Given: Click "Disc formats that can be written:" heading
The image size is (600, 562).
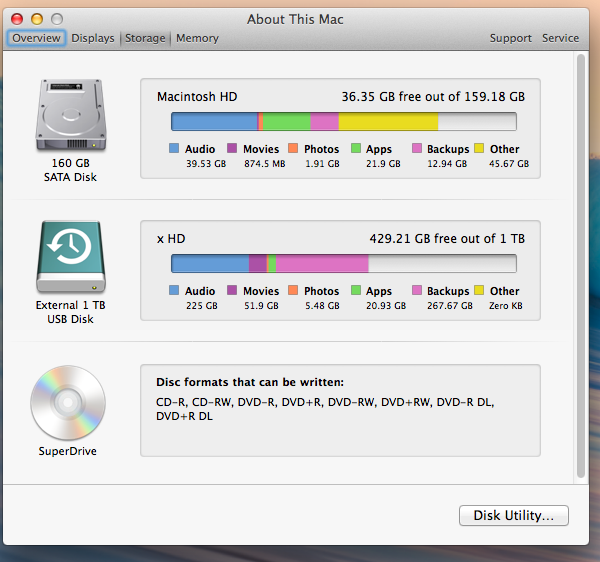Looking at the screenshot, I should point(250,382).
